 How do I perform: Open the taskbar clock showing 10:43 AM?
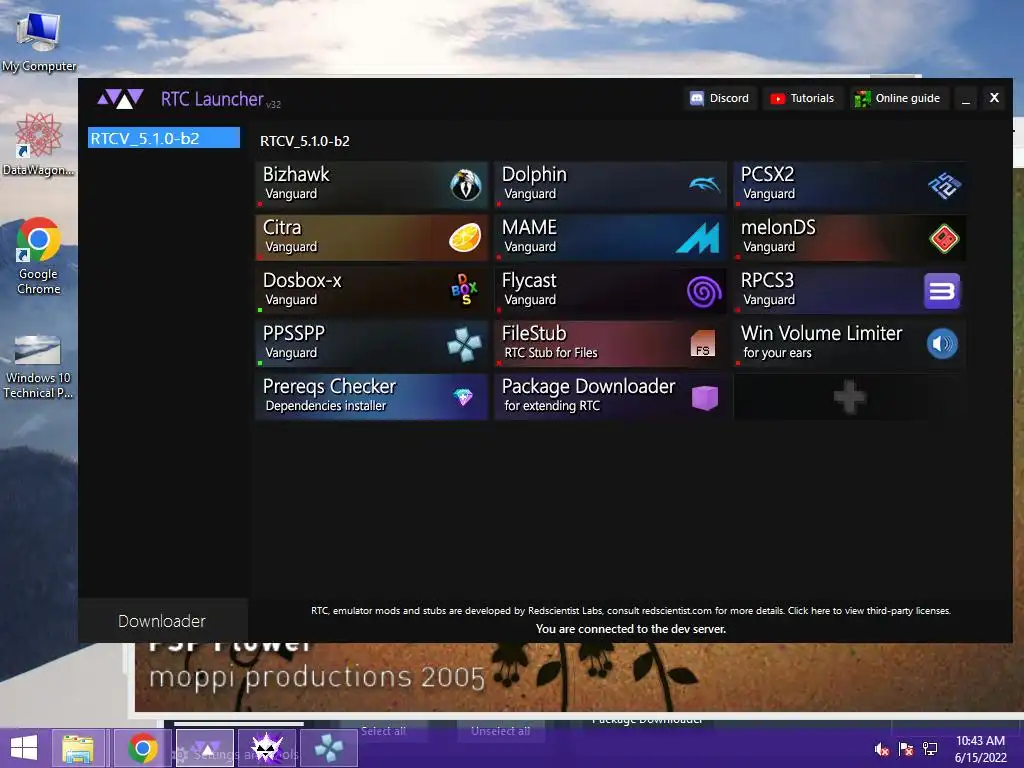pos(980,749)
